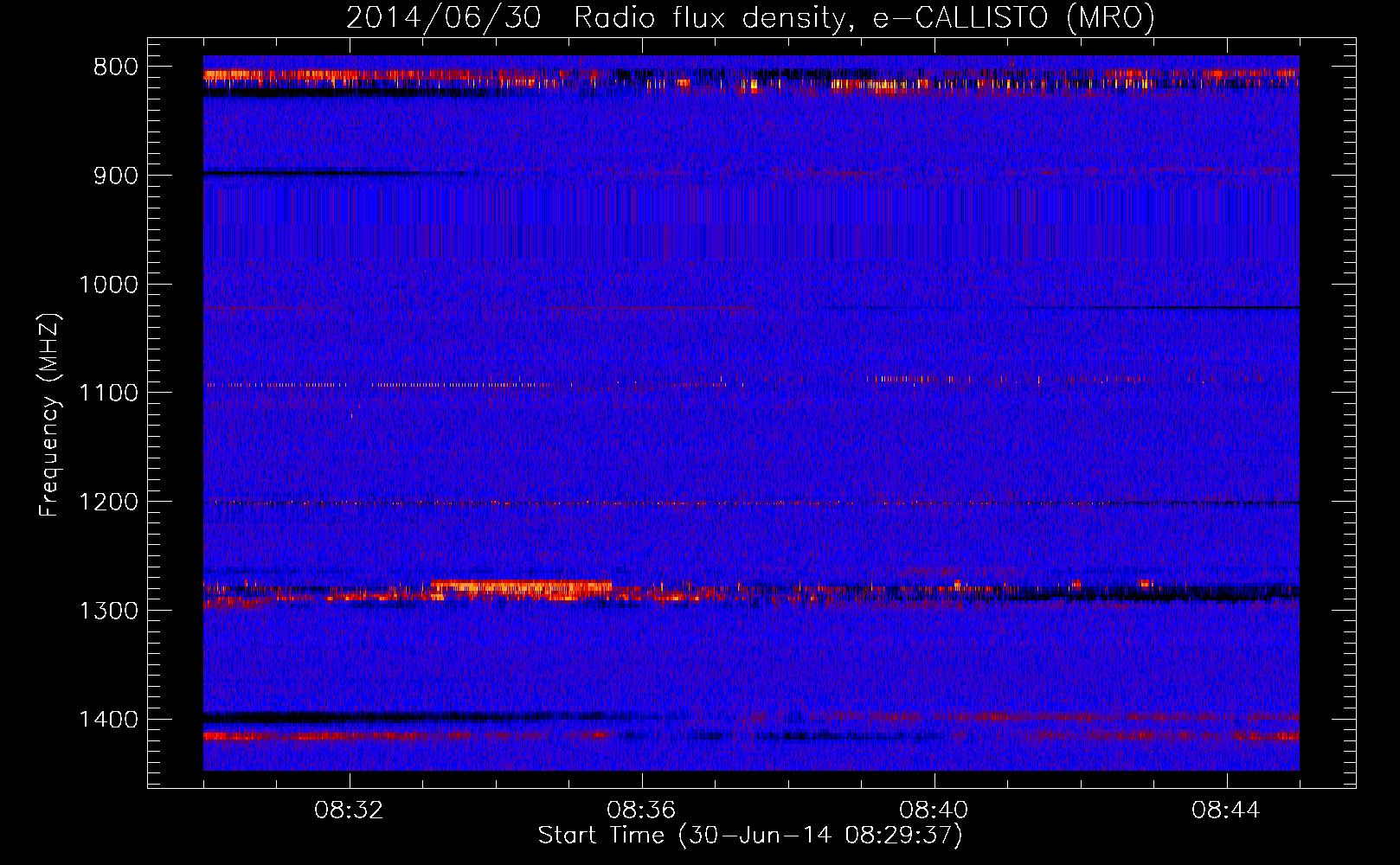Click the 'Start Time (30-Jun-14 08:29:37)' label

[750, 836]
